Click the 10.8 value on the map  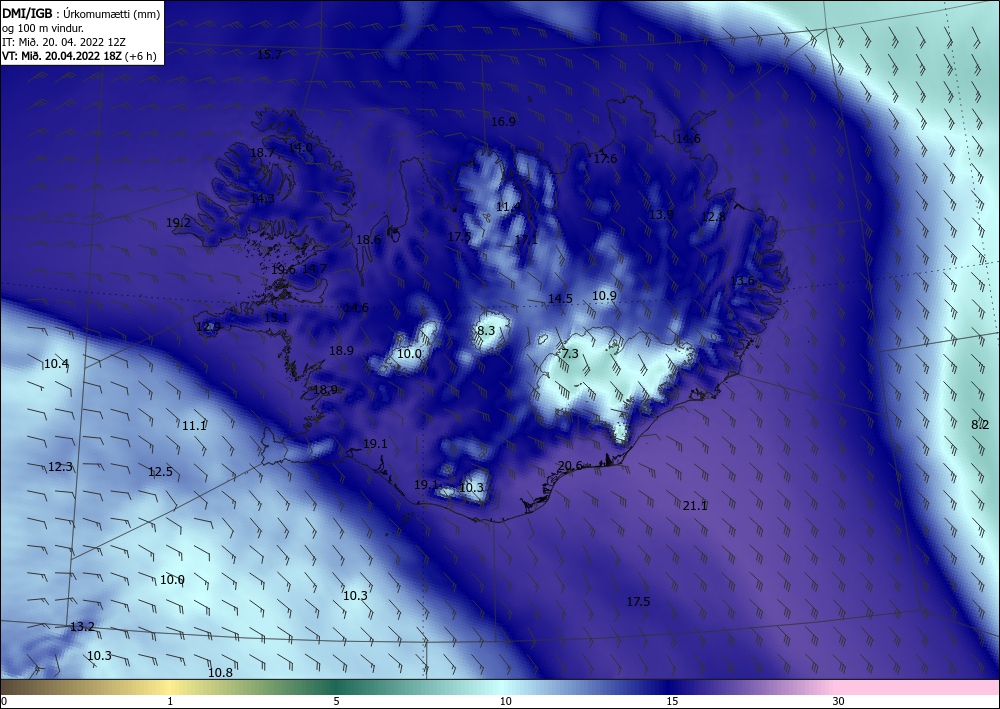click(x=220, y=673)
